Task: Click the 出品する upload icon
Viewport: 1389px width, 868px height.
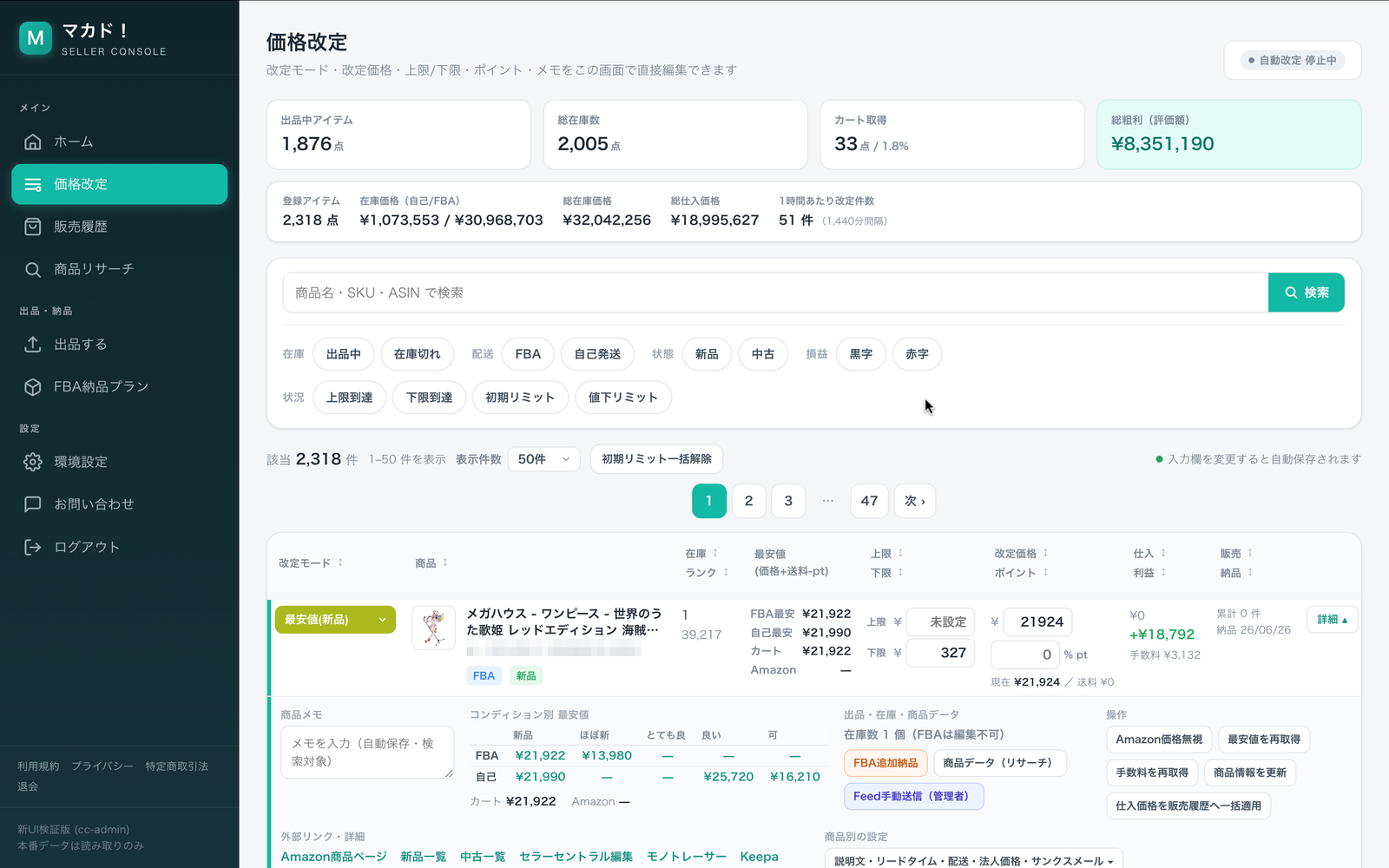Action: 33,345
